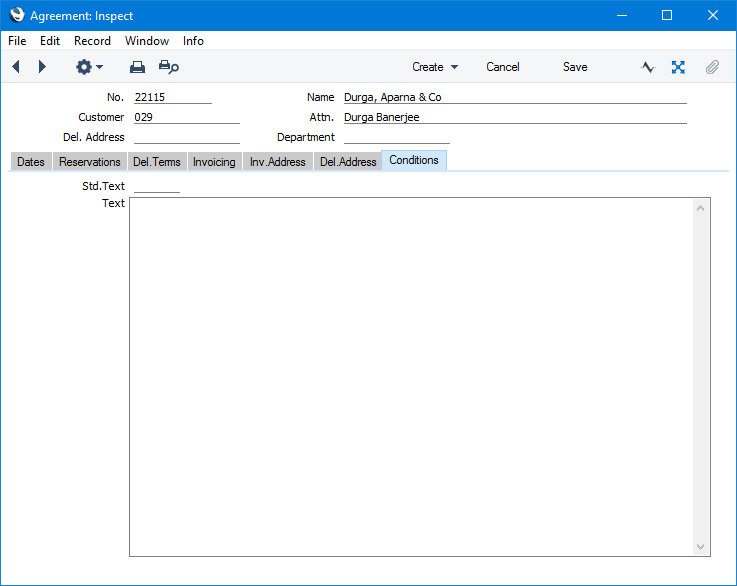Screen dimensions: 737x586
Task: Click the Name field
Action: tap(515, 97)
